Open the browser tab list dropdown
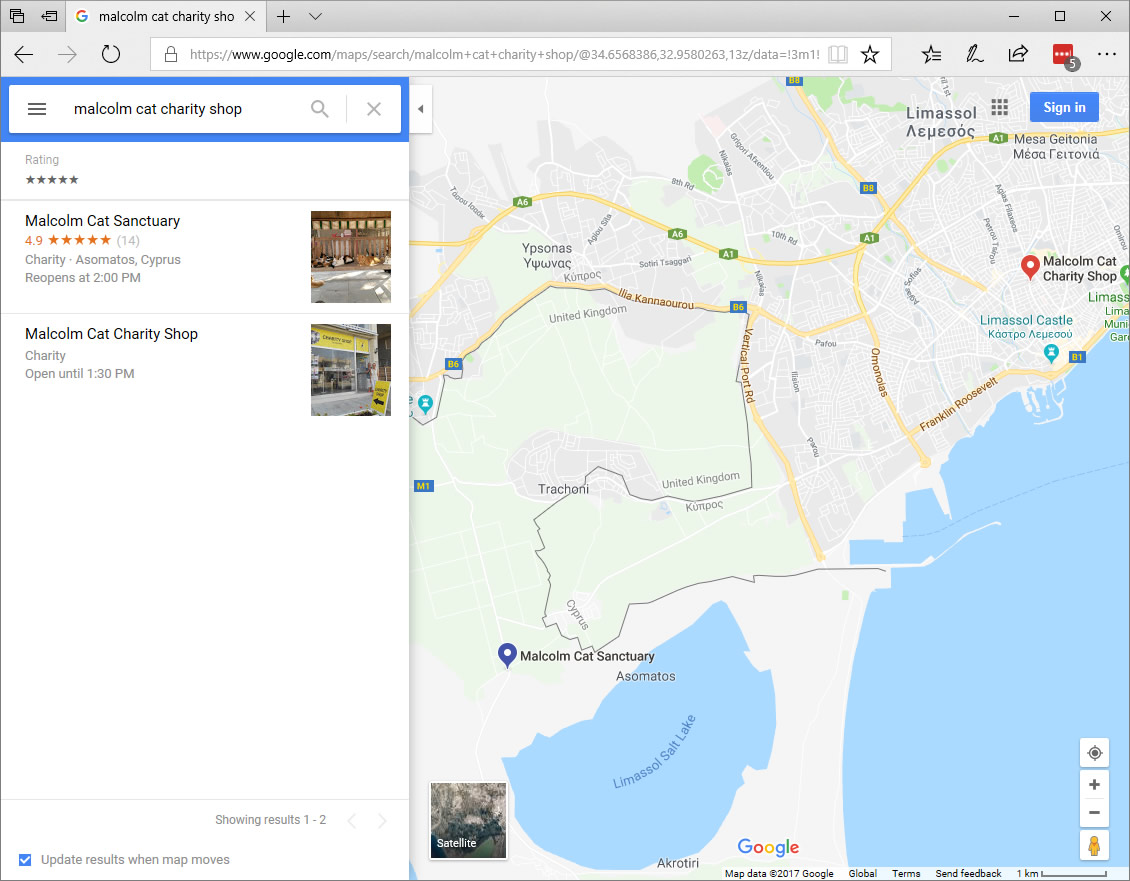This screenshot has width=1130, height=881. point(316,16)
